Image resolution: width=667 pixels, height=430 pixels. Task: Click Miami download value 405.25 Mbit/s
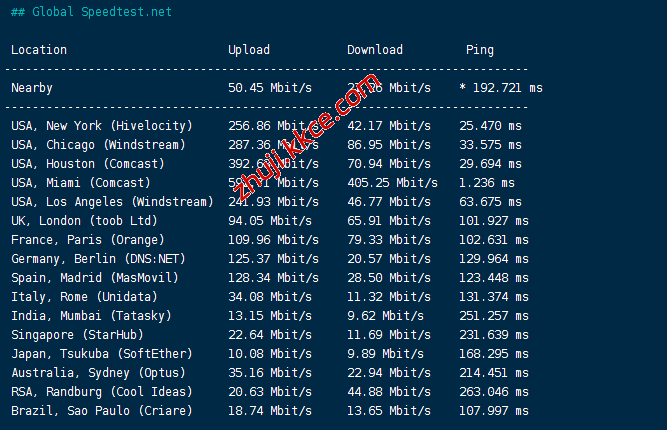tap(392, 183)
